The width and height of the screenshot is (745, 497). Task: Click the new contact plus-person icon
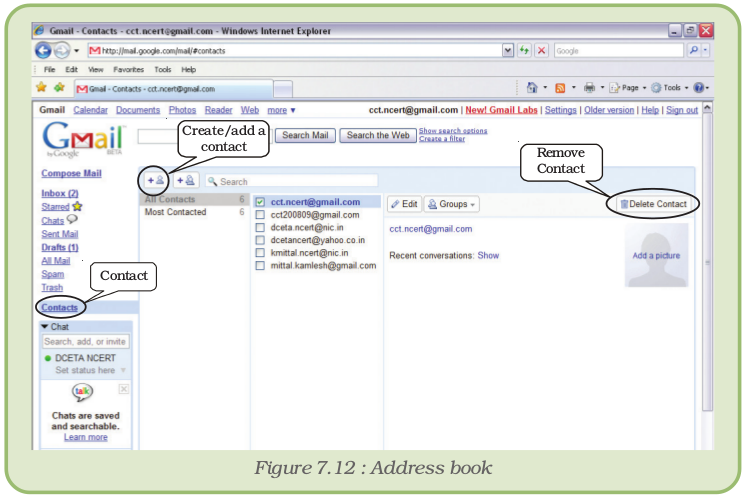tap(155, 181)
